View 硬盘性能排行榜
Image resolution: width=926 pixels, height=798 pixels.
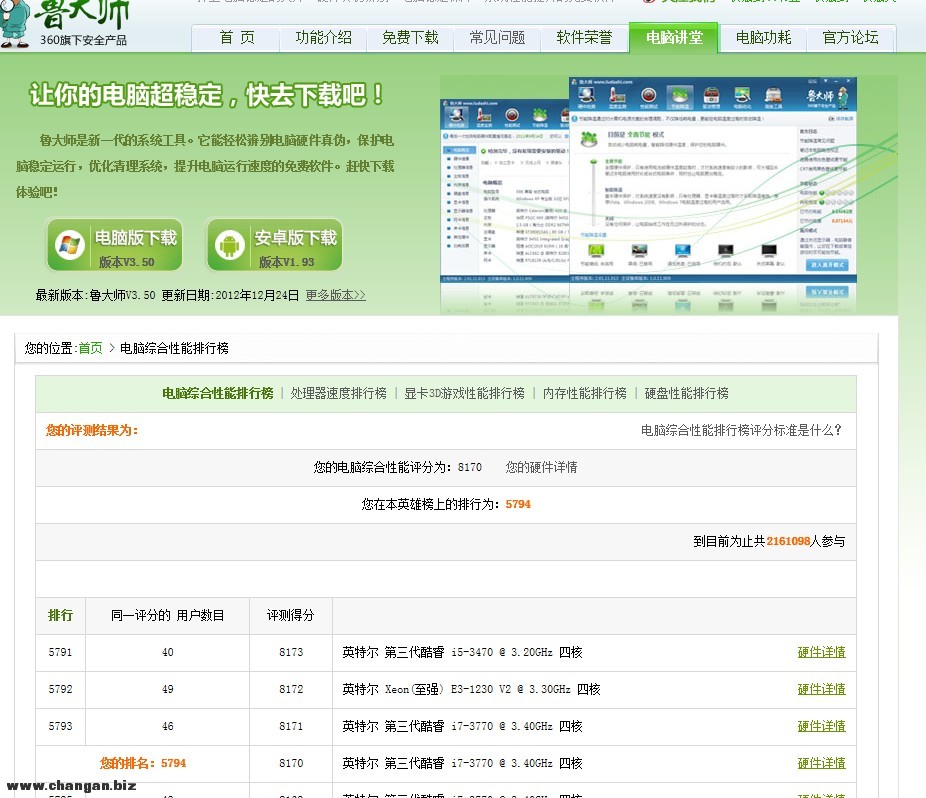click(686, 393)
